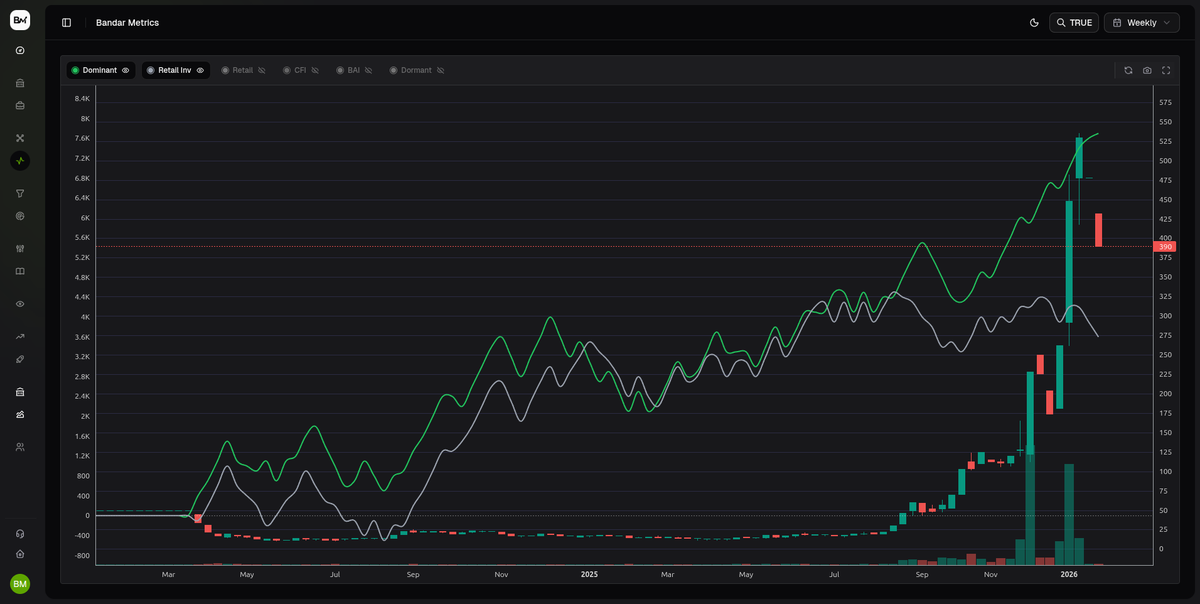Image resolution: width=1200 pixels, height=604 pixels.
Task: Click the gray Retail Inv color dot
Action: pyautogui.click(x=150, y=71)
